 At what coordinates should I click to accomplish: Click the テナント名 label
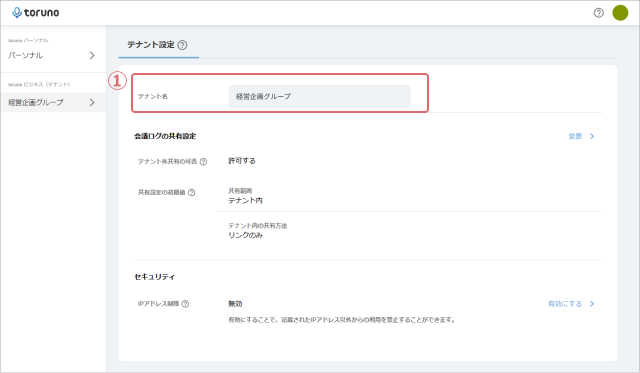(153, 96)
